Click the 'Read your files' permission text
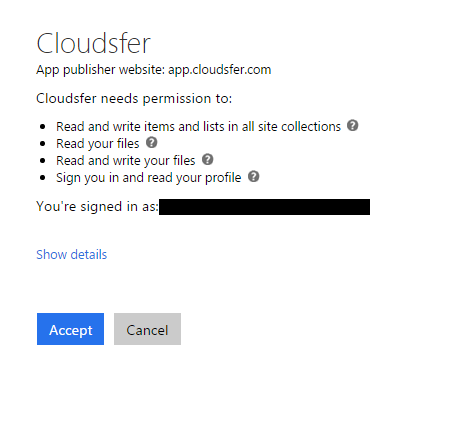This screenshot has height=436, width=450. [98, 144]
